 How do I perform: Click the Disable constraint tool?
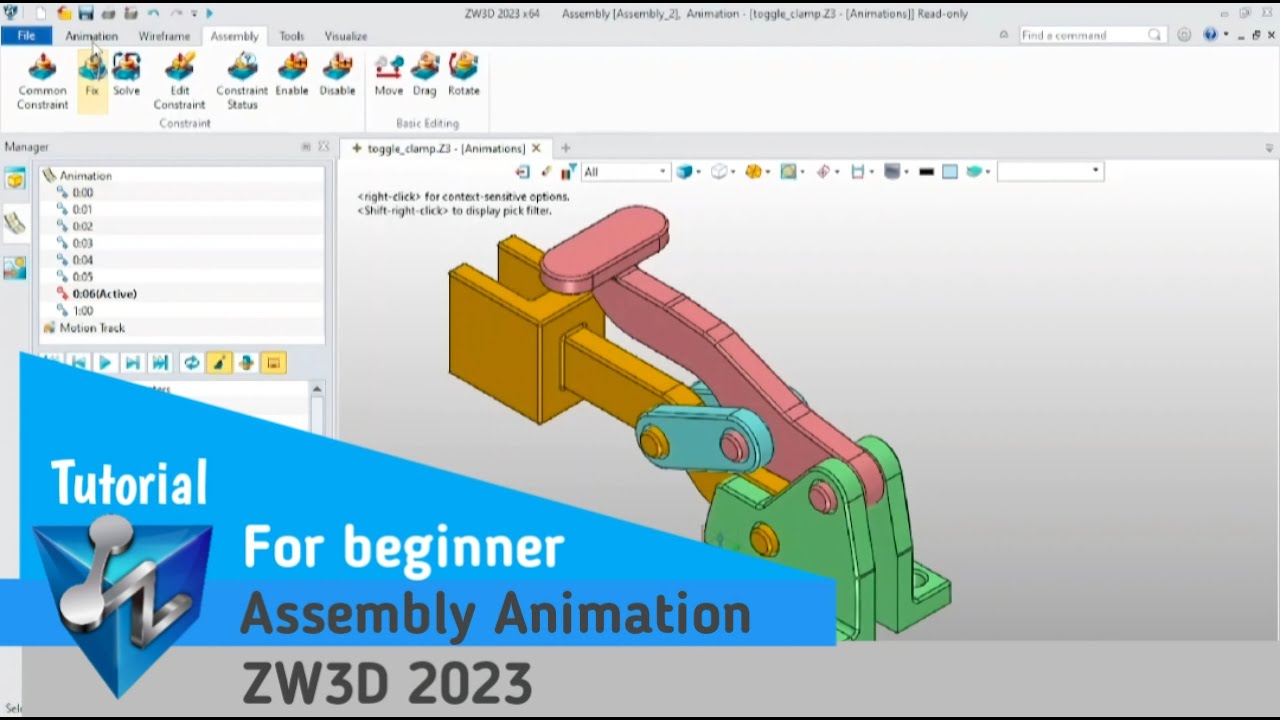[x=337, y=77]
